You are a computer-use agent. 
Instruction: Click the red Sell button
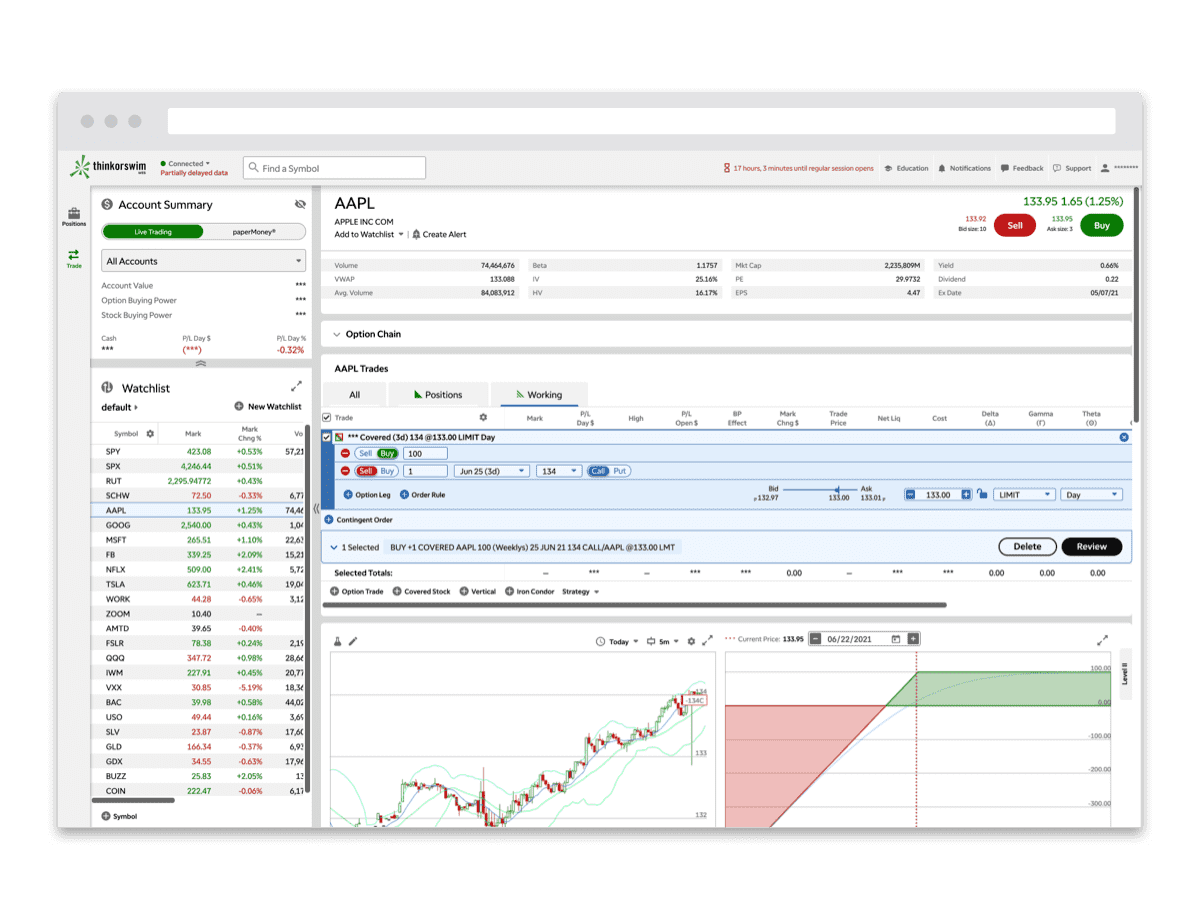click(x=1014, y=225)
